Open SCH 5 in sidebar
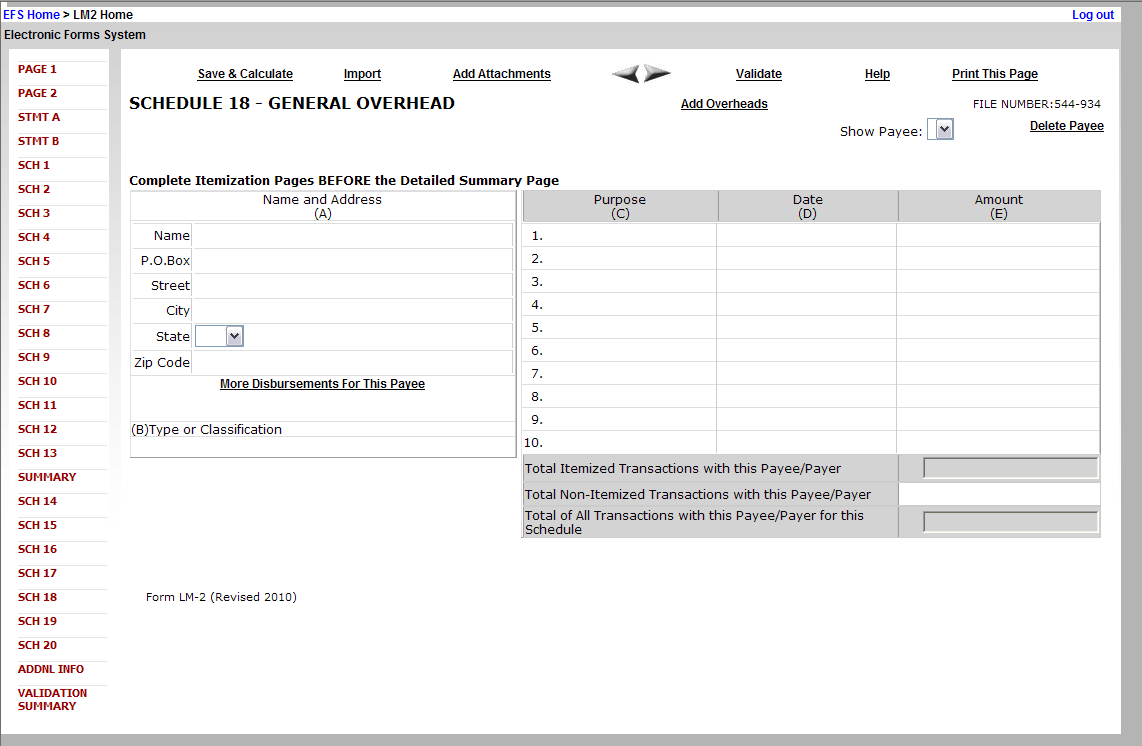 34,262
